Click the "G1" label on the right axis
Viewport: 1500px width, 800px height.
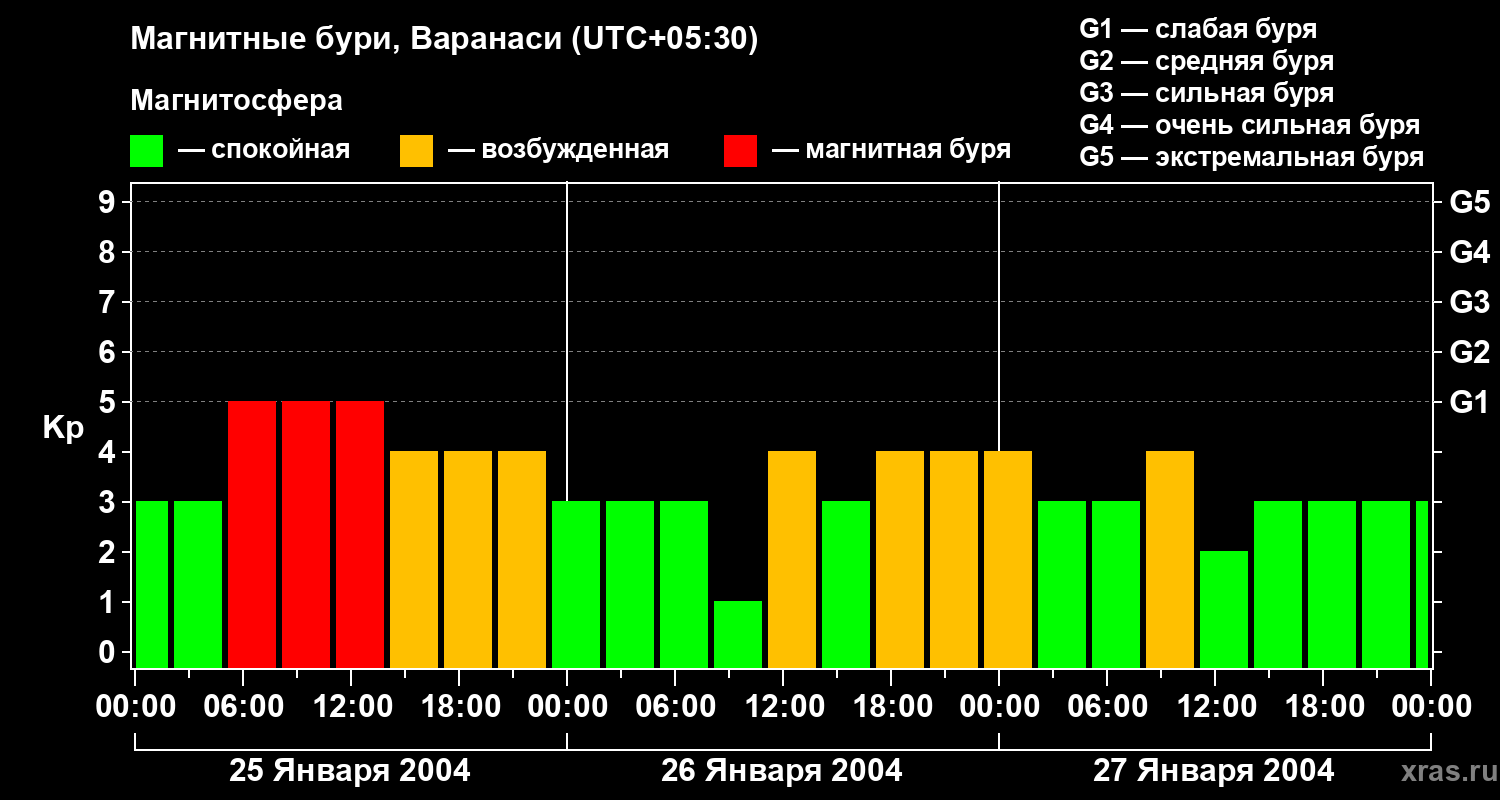[x=1469, y=402]
